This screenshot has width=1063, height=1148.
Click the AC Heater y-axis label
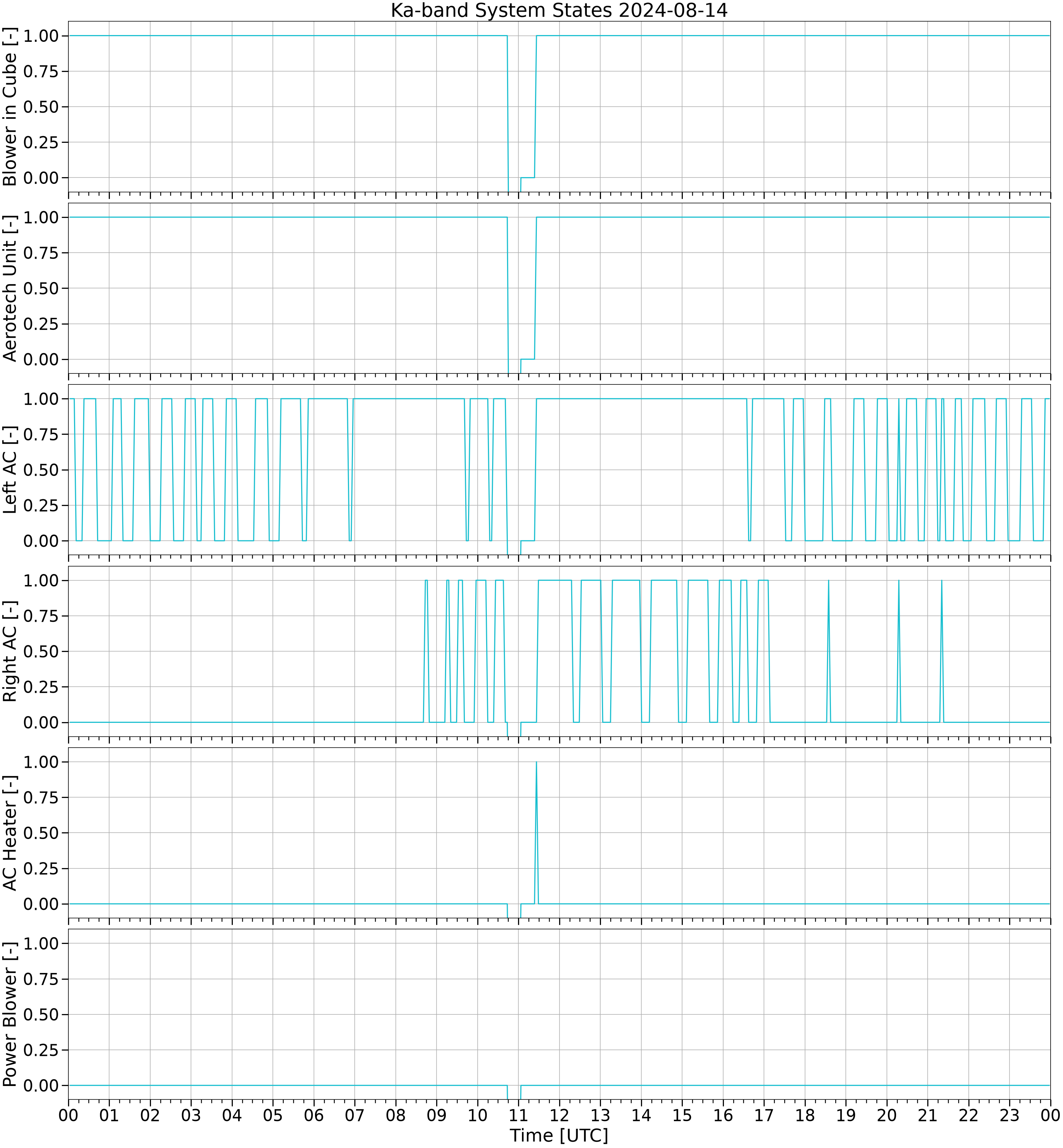coord(10,833)
